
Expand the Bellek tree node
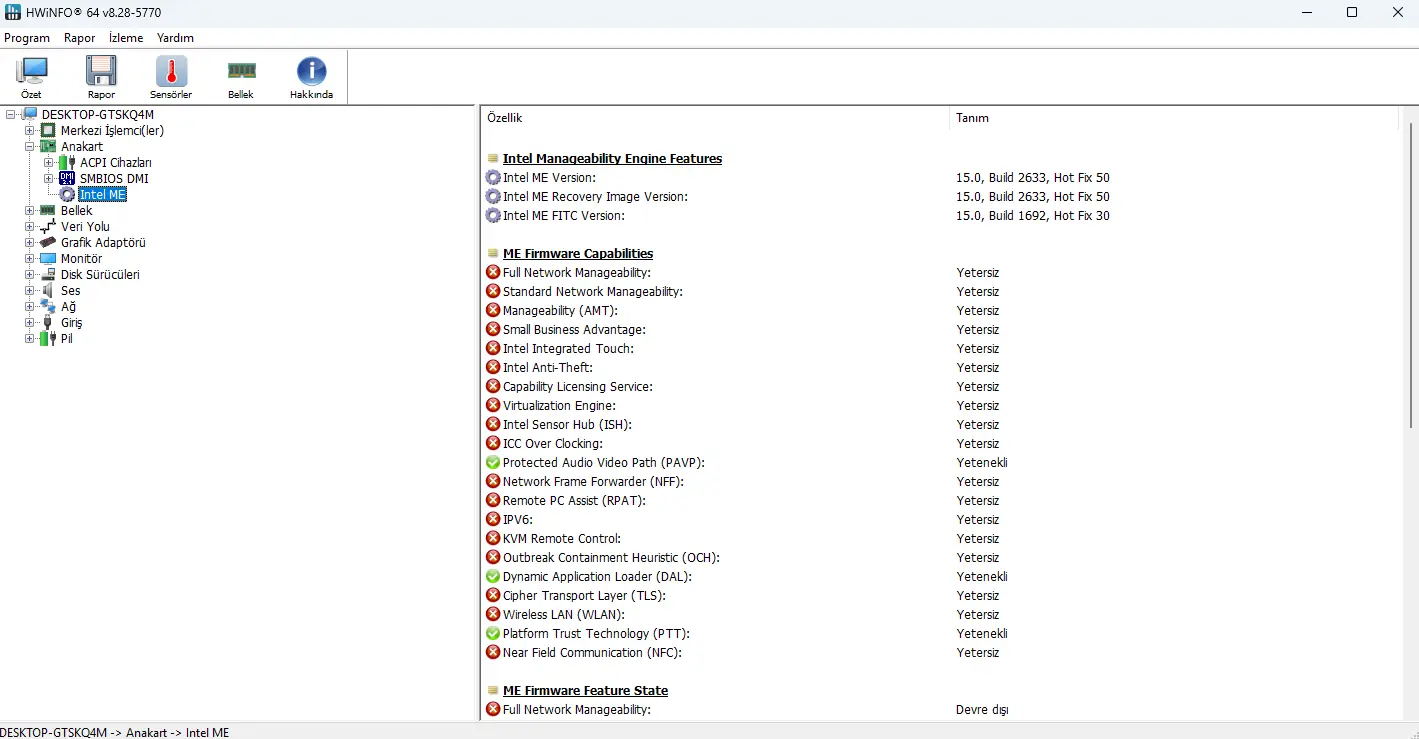click(x=30, y=211)
